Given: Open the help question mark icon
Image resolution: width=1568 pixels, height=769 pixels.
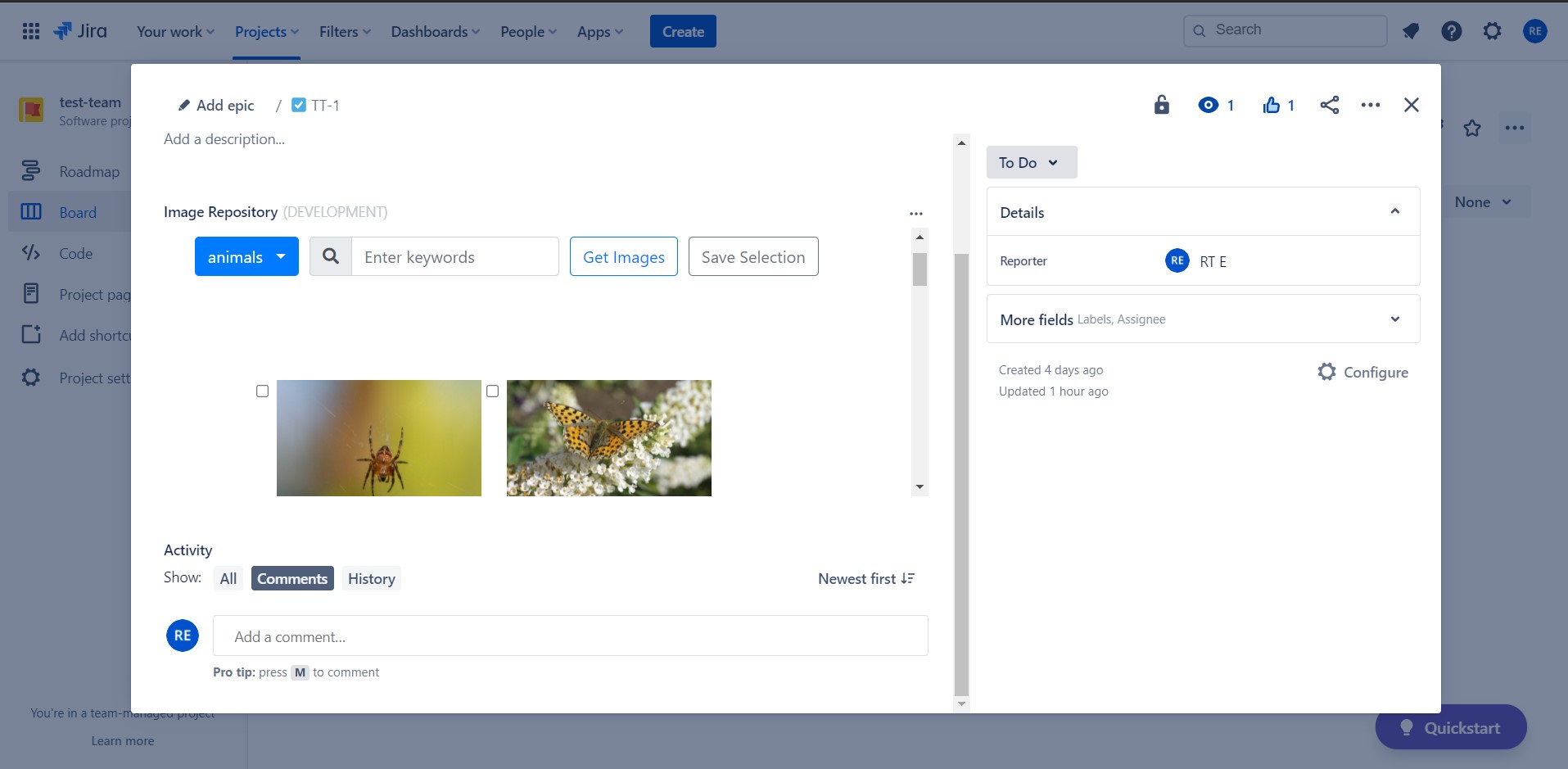Looking at the screenshot, I should [1452, 31].
